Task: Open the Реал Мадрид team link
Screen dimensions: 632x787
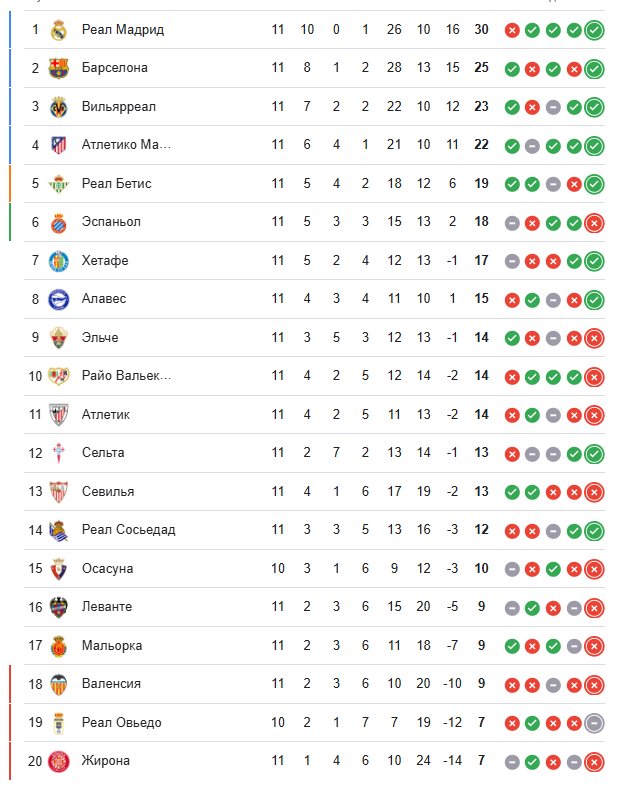Action: click(122, 30)
